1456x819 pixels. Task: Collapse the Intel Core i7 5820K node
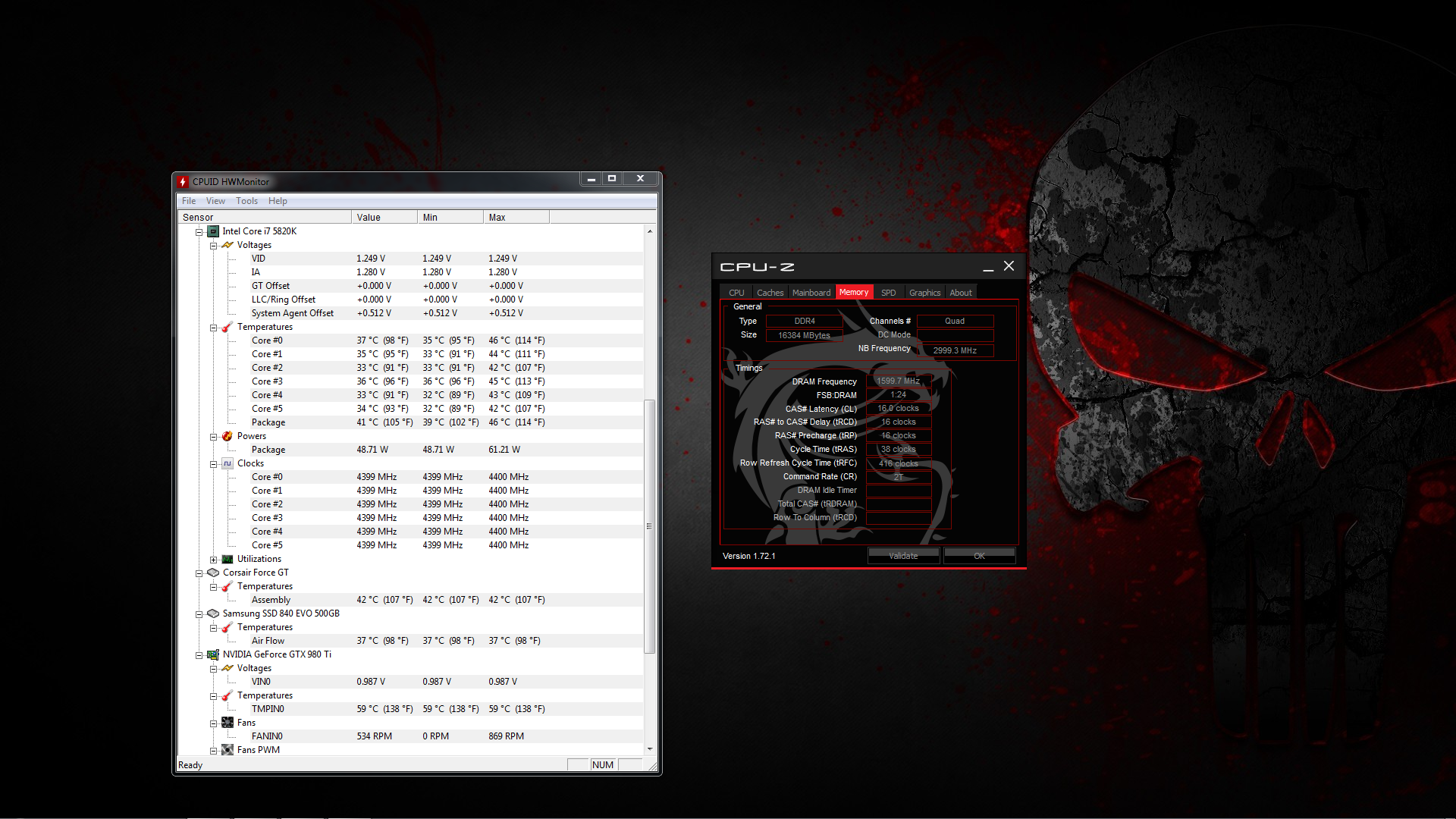coord(199,232)
